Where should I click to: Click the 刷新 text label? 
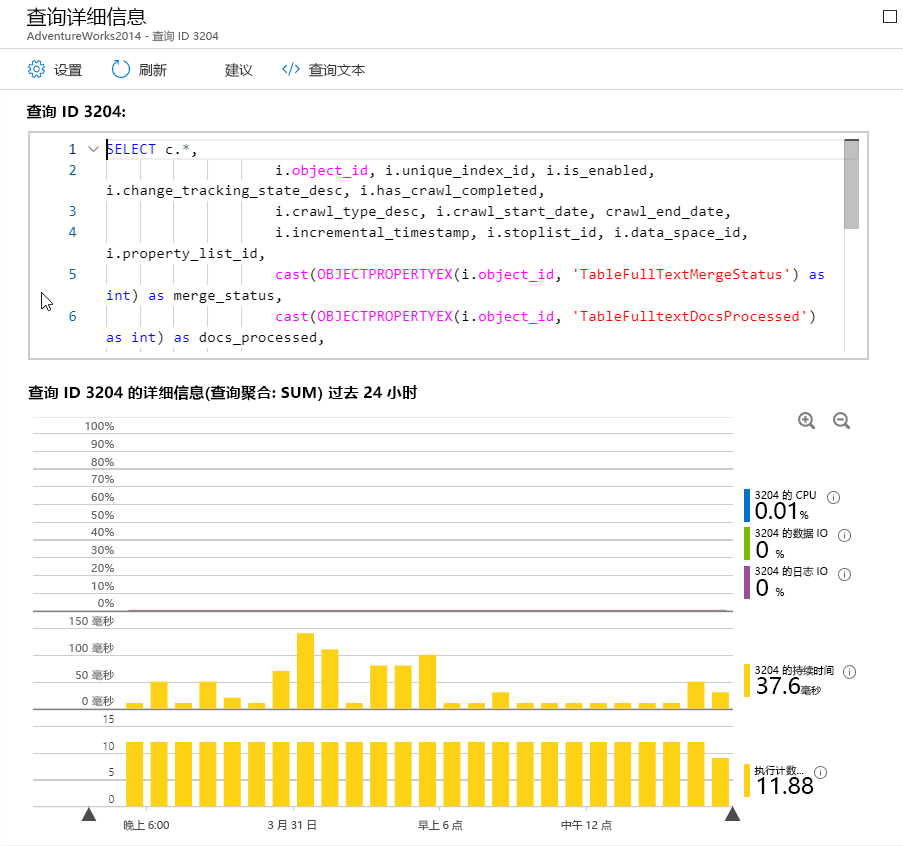pos(153,70)
